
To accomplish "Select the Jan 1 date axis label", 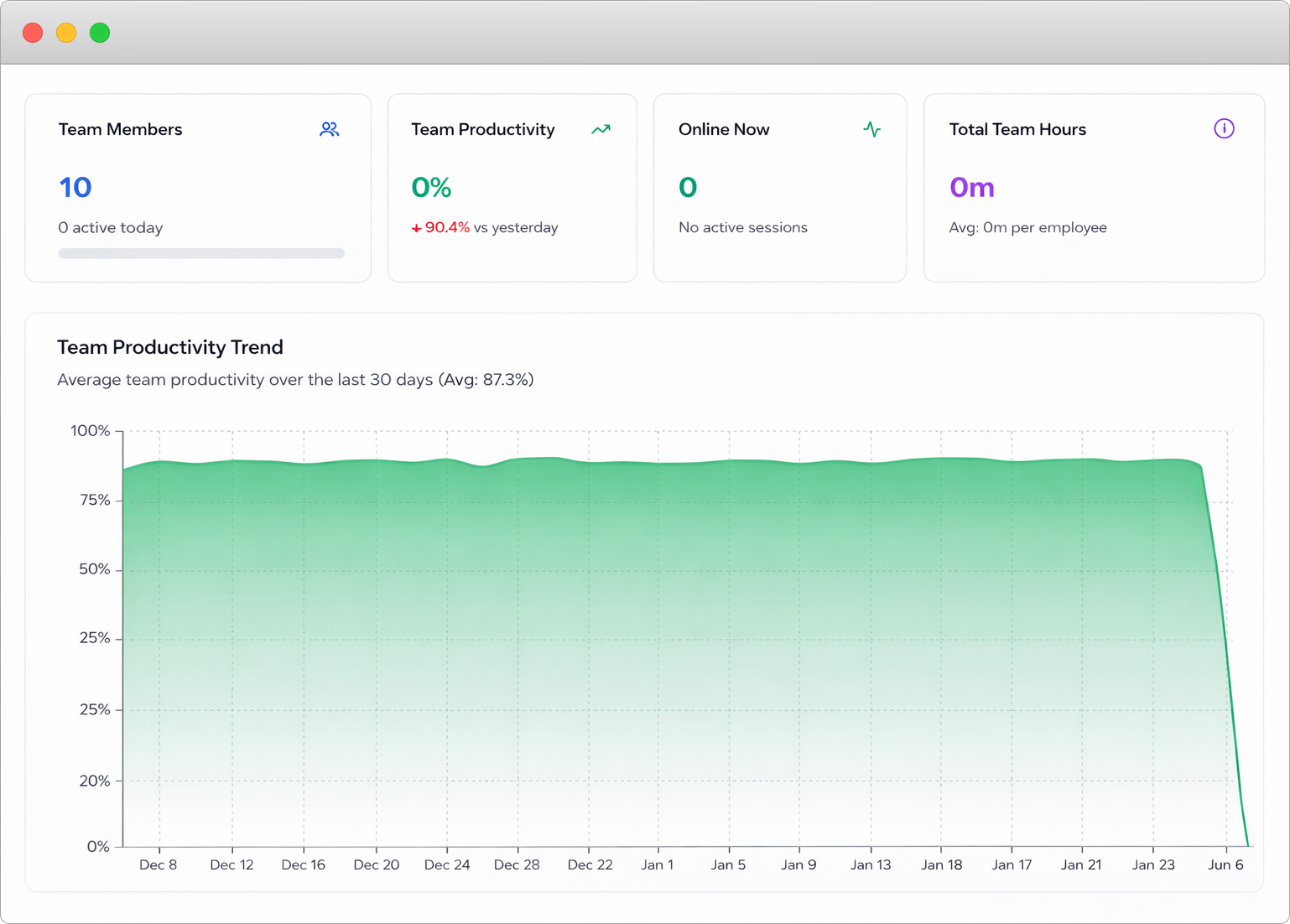I will point(658,864).
